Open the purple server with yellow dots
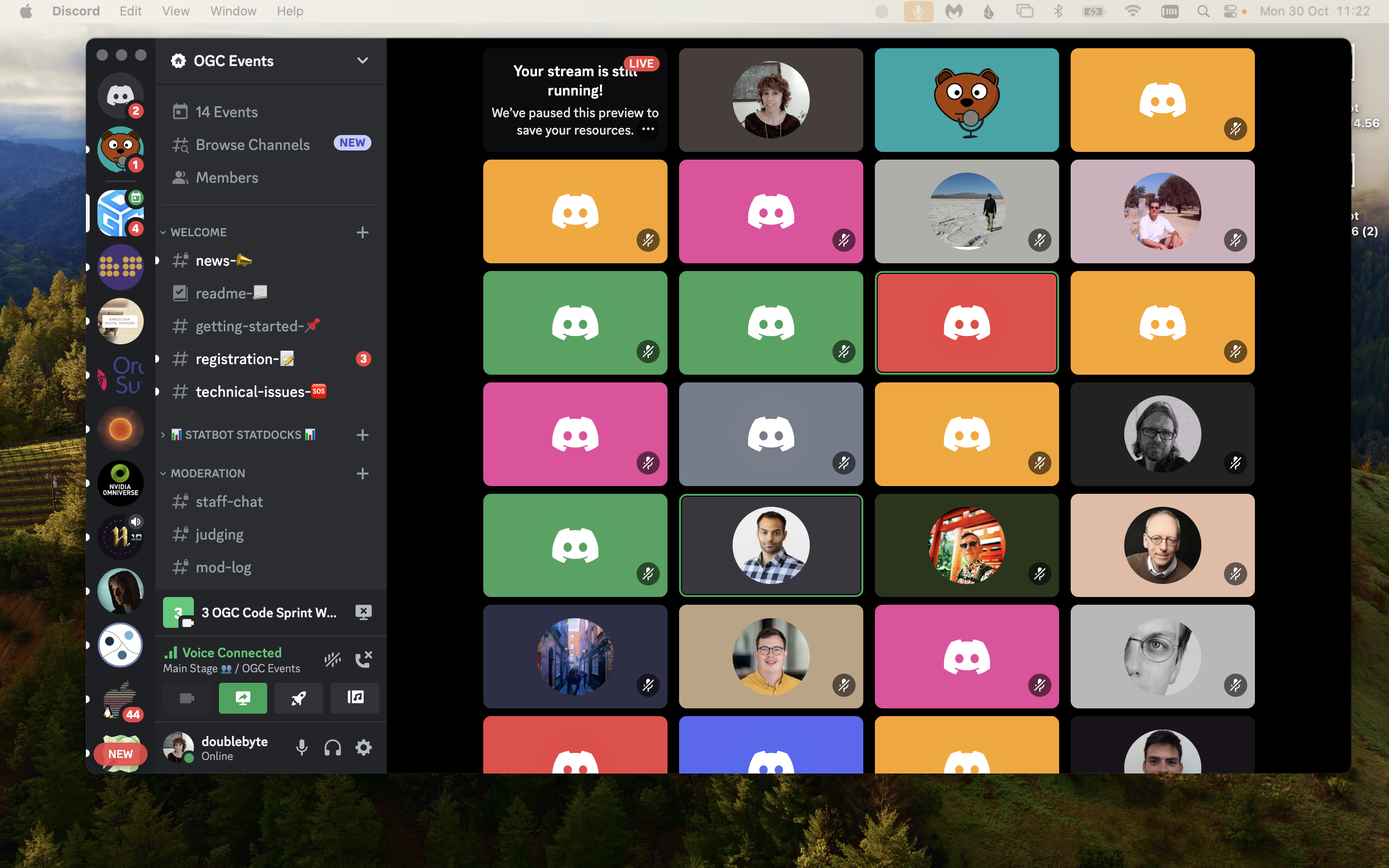 click(x=120, y=267)
